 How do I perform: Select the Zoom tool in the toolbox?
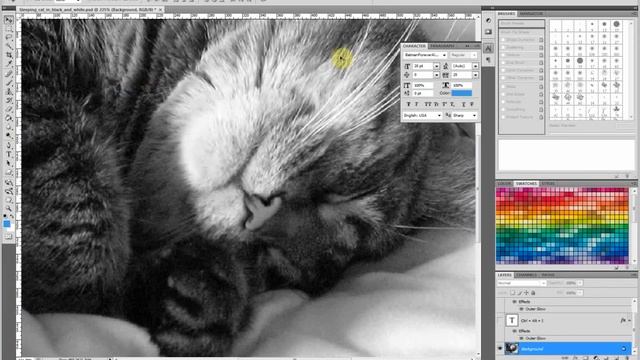point(9,209)
